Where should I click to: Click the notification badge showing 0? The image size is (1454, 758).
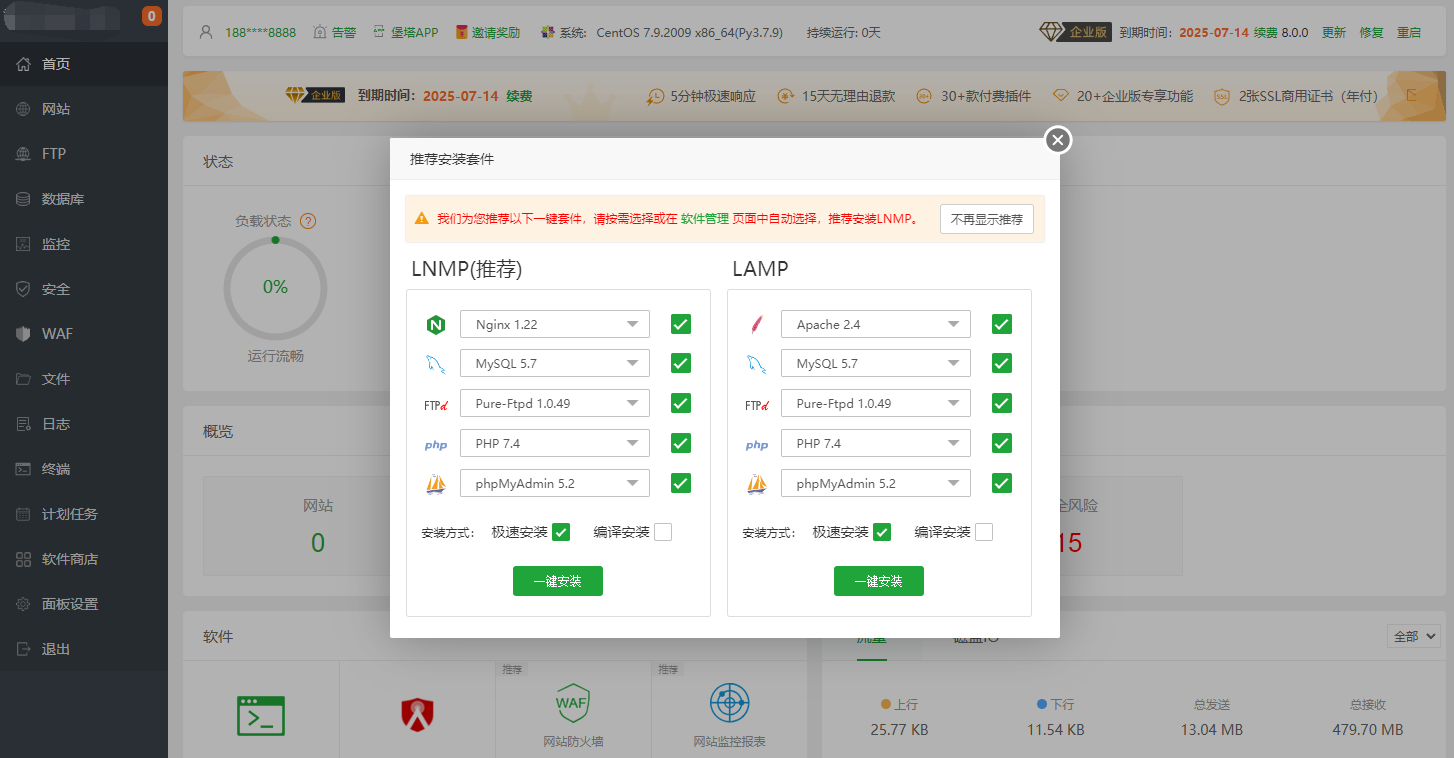[x=152, y=15]
